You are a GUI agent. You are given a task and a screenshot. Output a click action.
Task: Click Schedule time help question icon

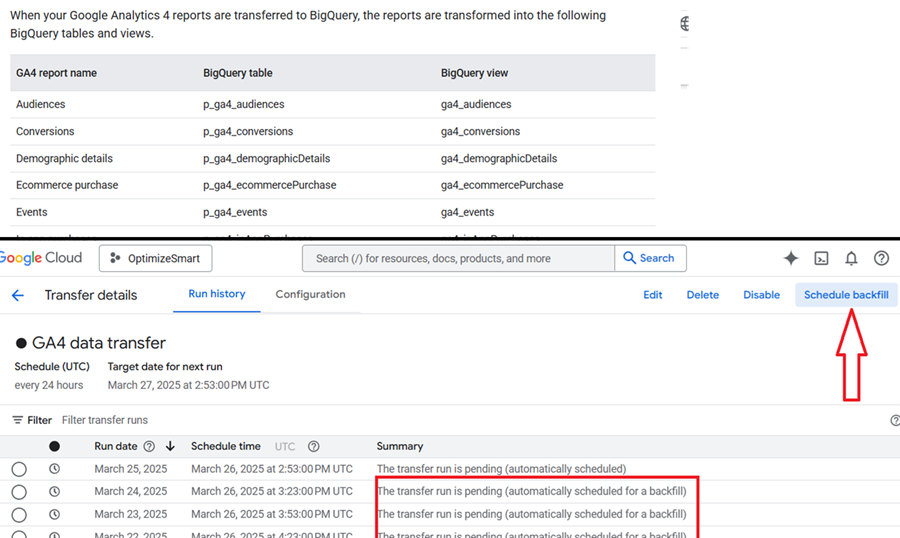coord(313,446)
